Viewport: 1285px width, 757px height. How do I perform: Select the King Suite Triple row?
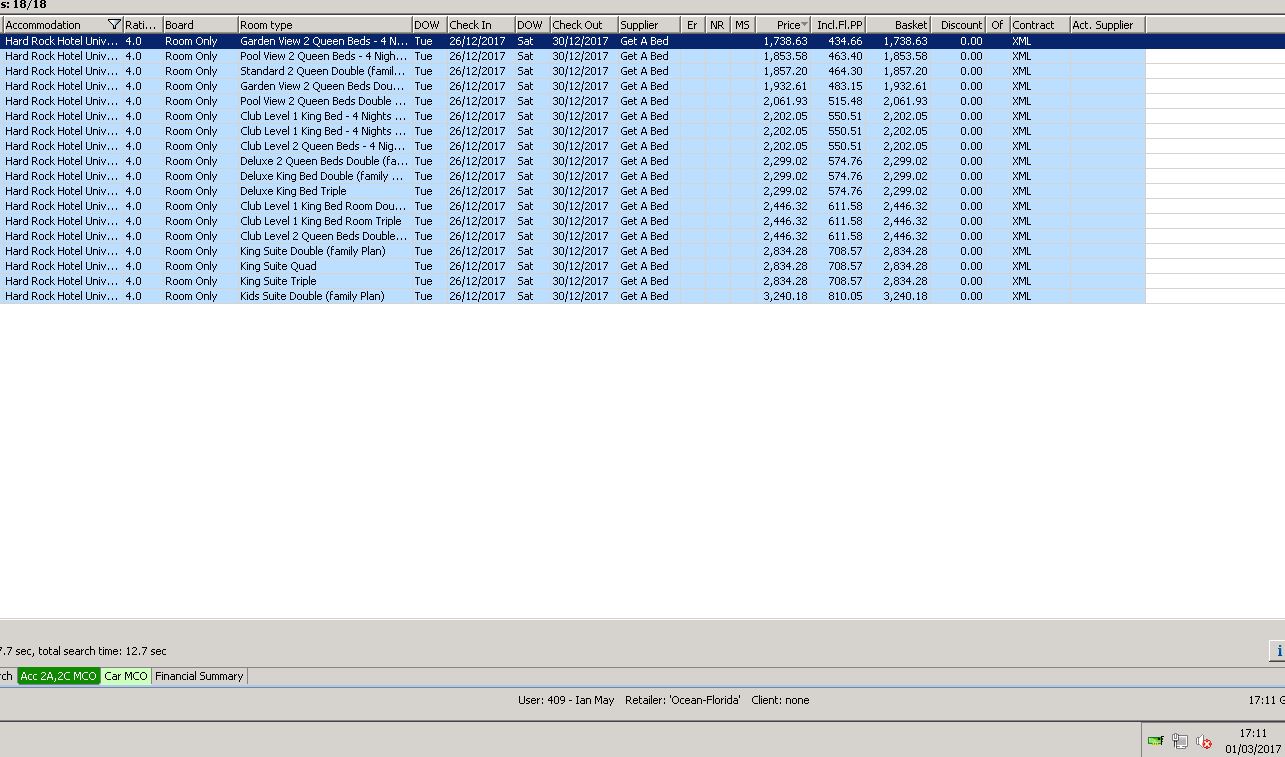click(x=572, y=281)
